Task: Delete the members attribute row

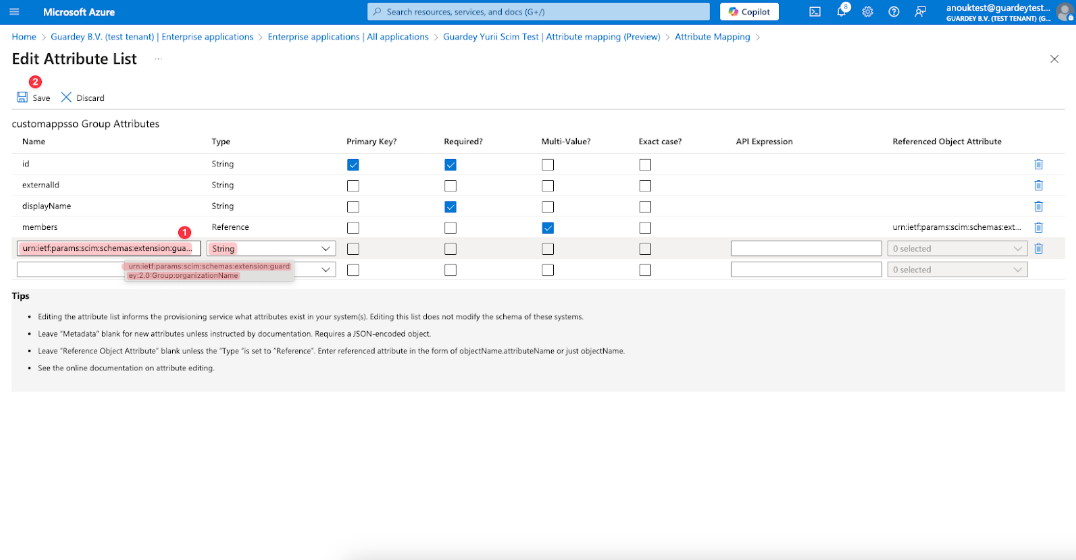Action: (1038, 227)
